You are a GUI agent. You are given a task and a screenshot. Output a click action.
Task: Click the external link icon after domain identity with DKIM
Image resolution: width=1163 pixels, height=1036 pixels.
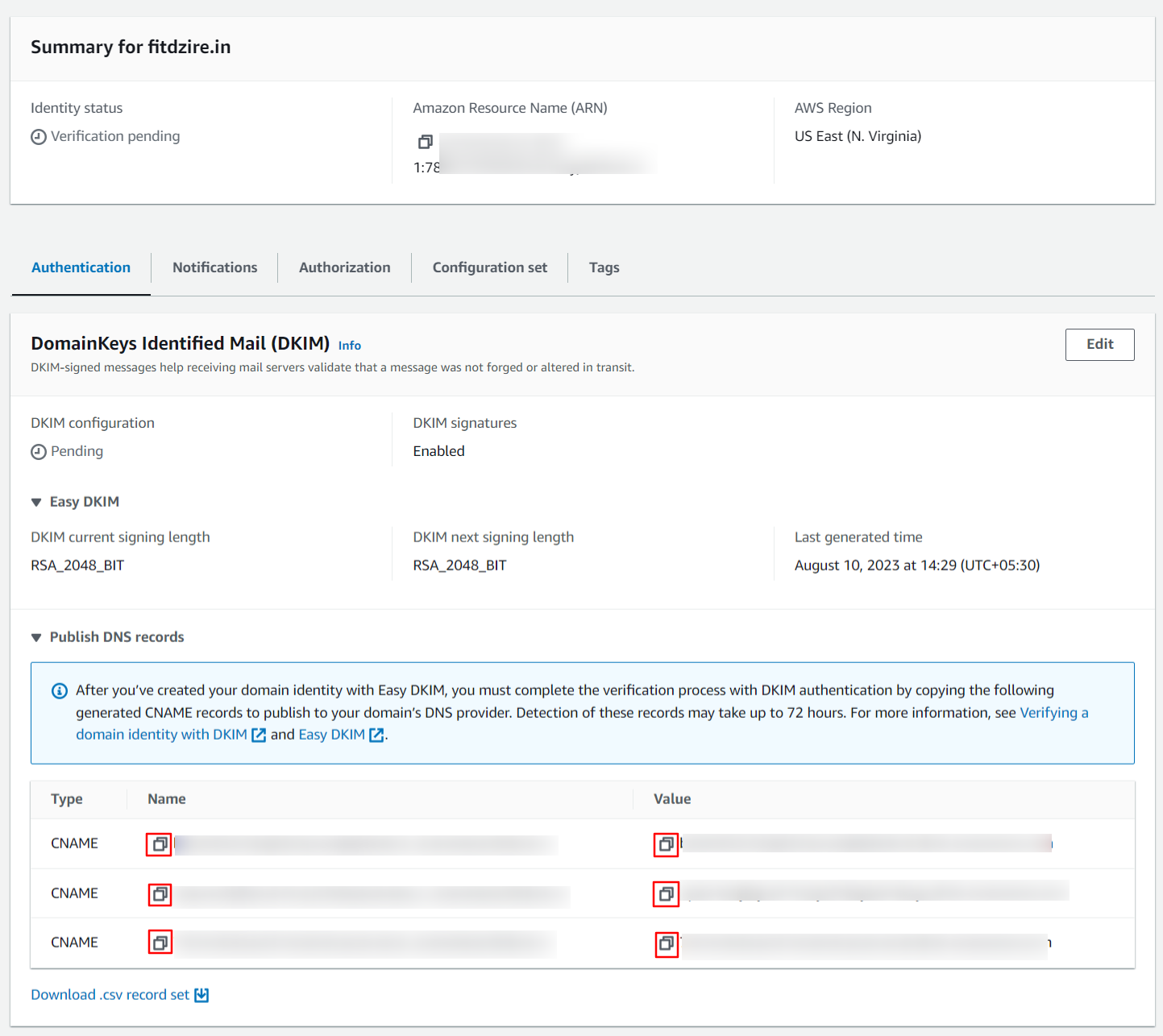259,735
